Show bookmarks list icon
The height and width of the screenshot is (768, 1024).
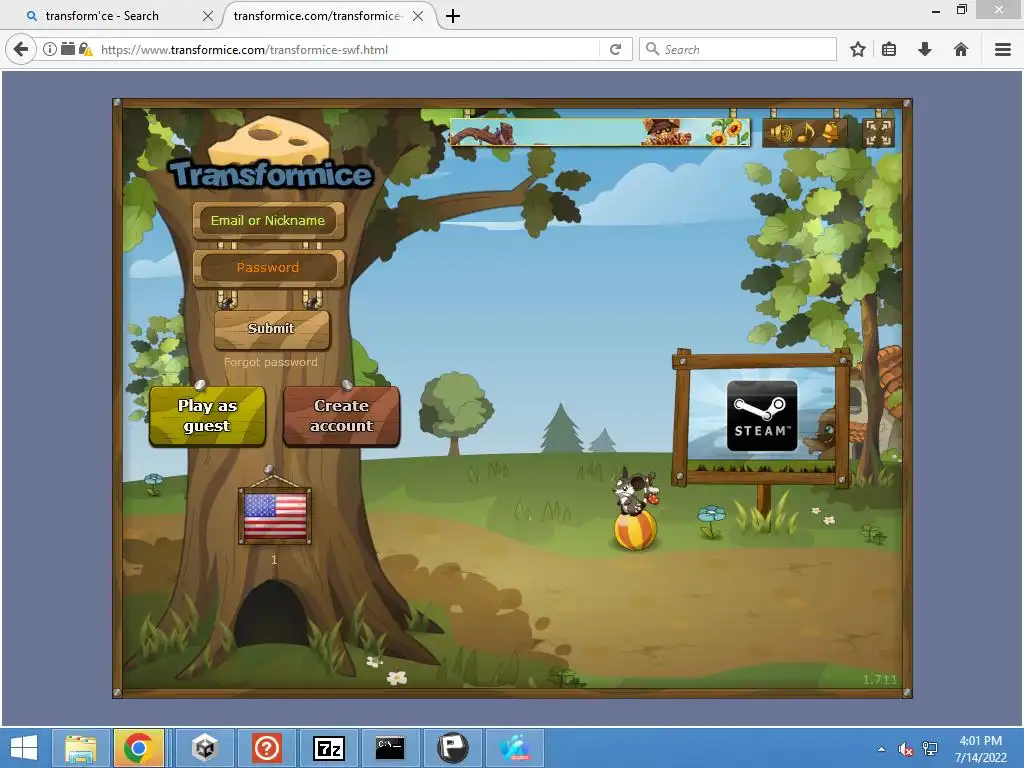pyautogui.click(x=889, y=49)
